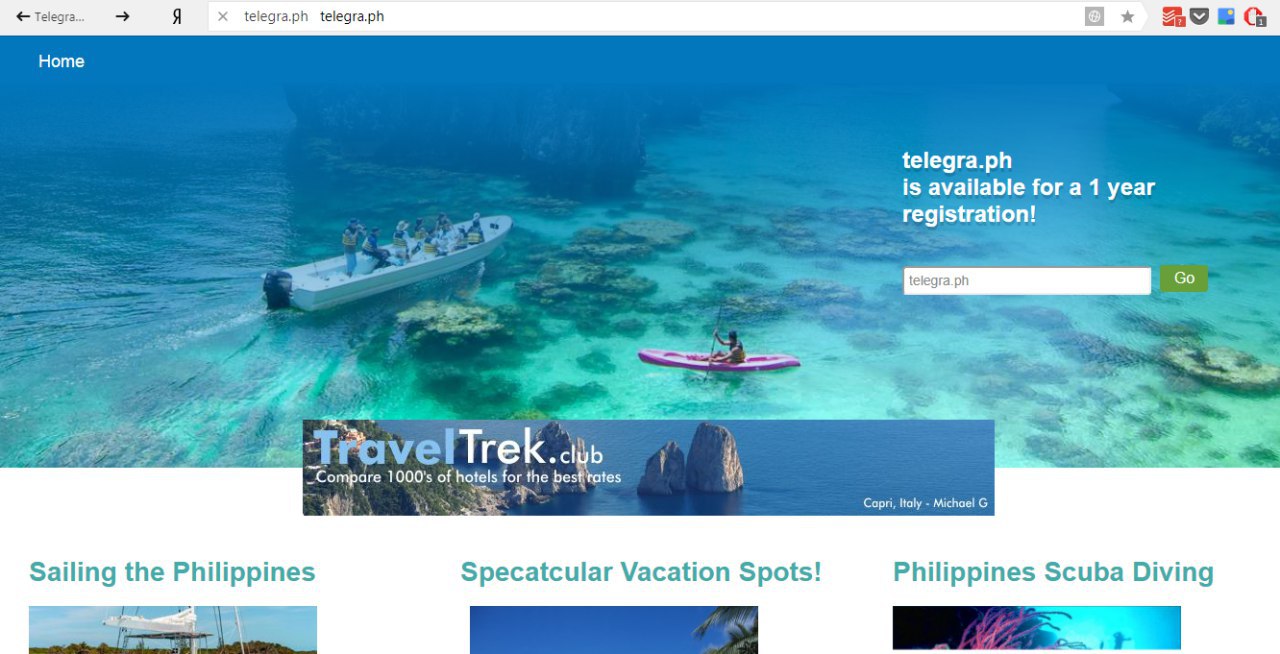This screenshot has height=654, width=1280.
Task: Click the scuba diving coral thumbnail
Action: click(x=1037, y=630)
